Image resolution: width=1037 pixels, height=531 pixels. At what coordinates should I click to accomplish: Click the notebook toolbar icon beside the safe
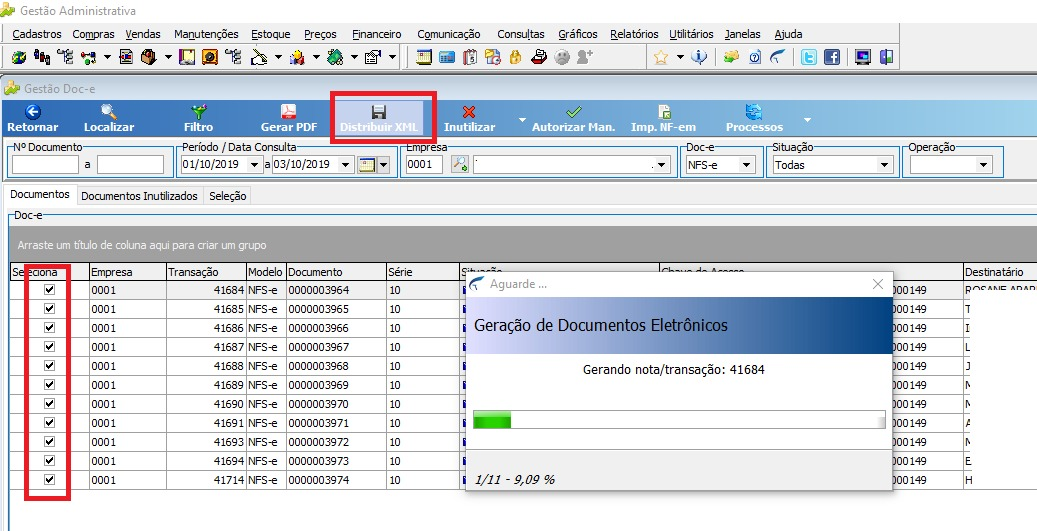coord(187,58)
